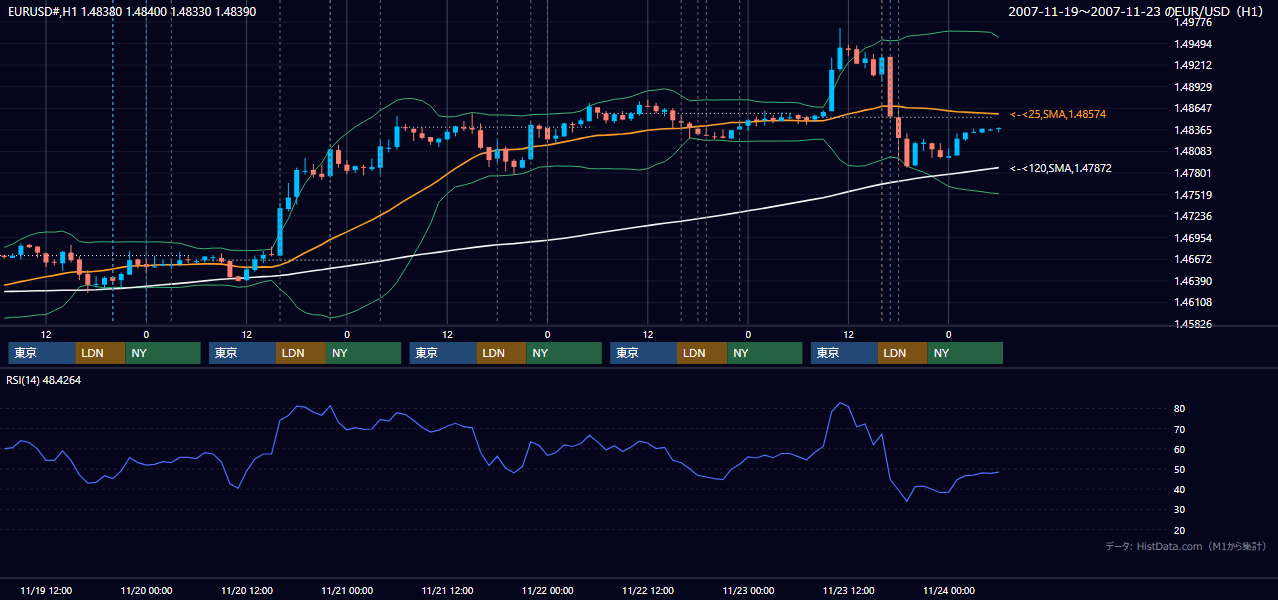Select price axis value 1.49212
The width and height of the screenshot is (1278, 600).
[x=1193, y=65]
